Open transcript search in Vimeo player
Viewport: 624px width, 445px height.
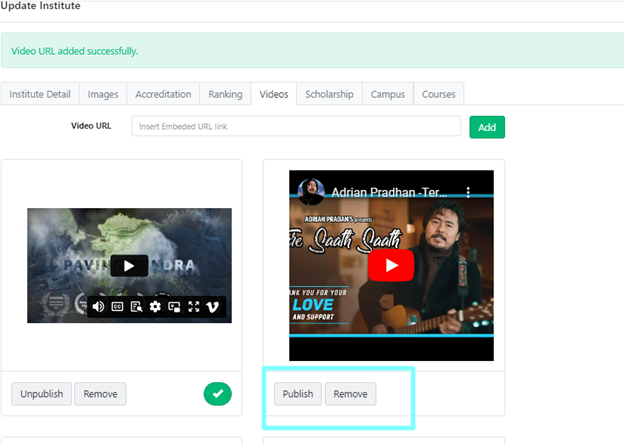click(x=136, y=306)
